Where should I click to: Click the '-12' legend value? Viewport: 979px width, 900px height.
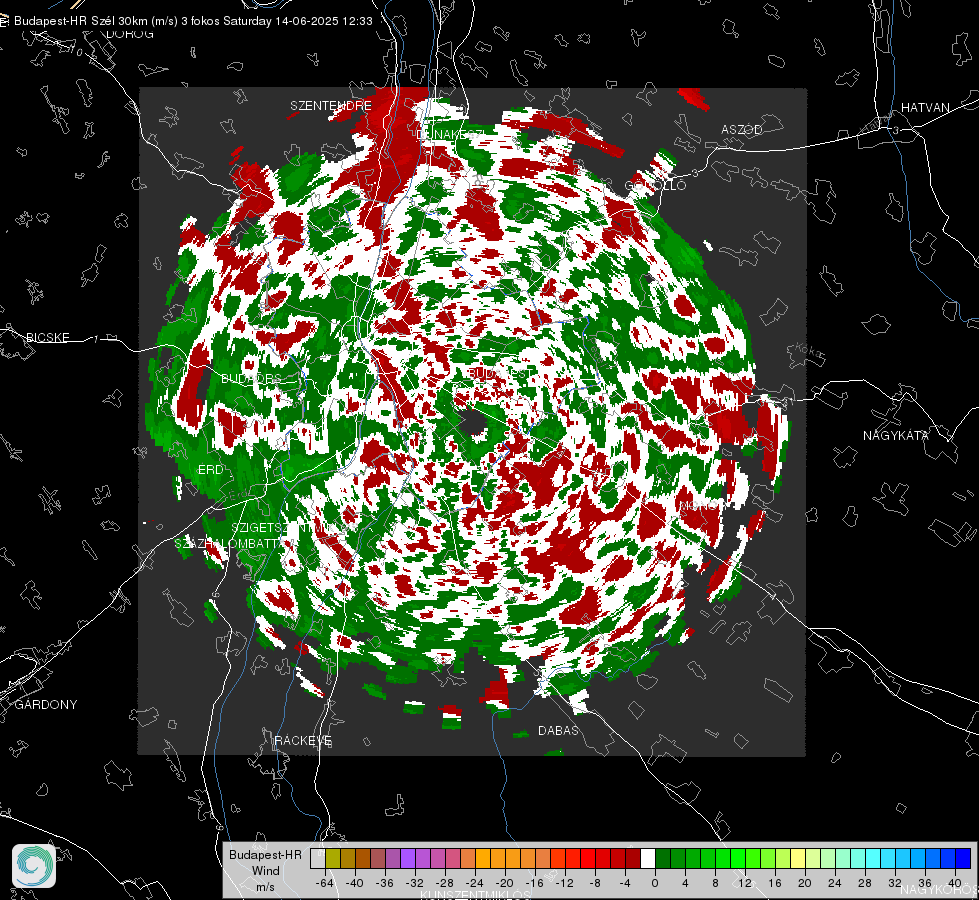click(x=564, y=883)
